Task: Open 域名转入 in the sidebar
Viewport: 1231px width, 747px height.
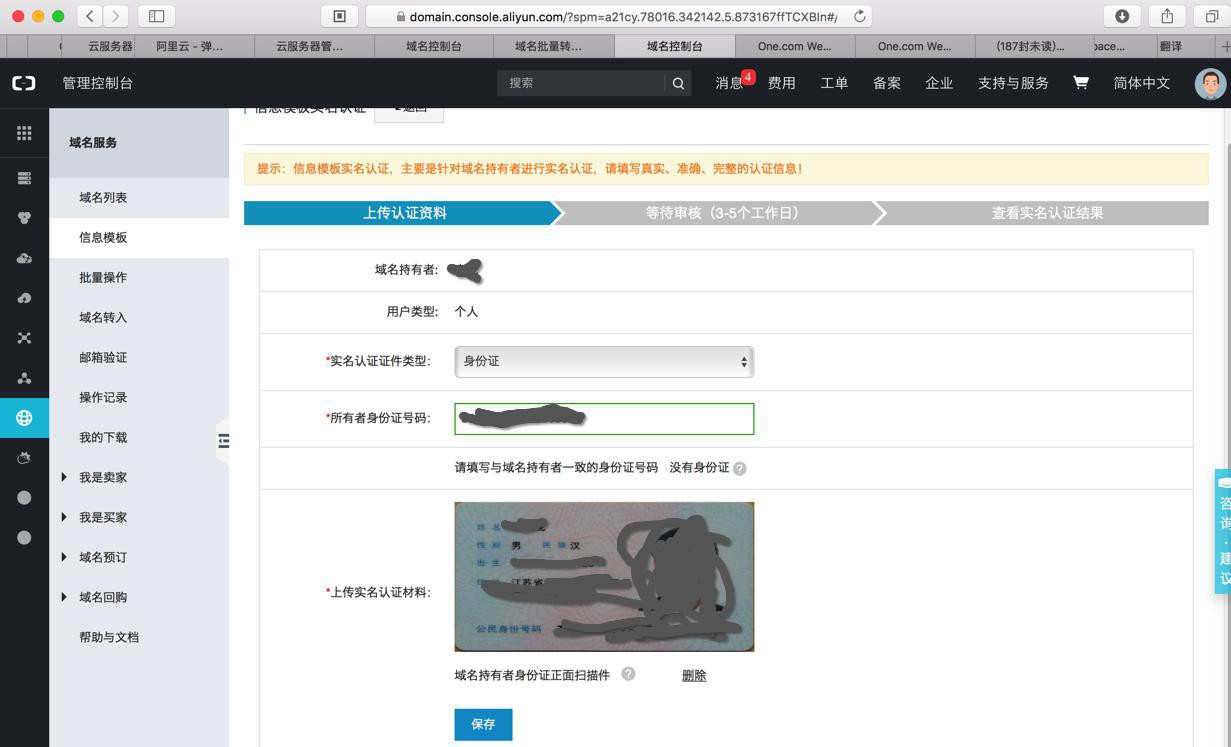Action: point(139,317)
